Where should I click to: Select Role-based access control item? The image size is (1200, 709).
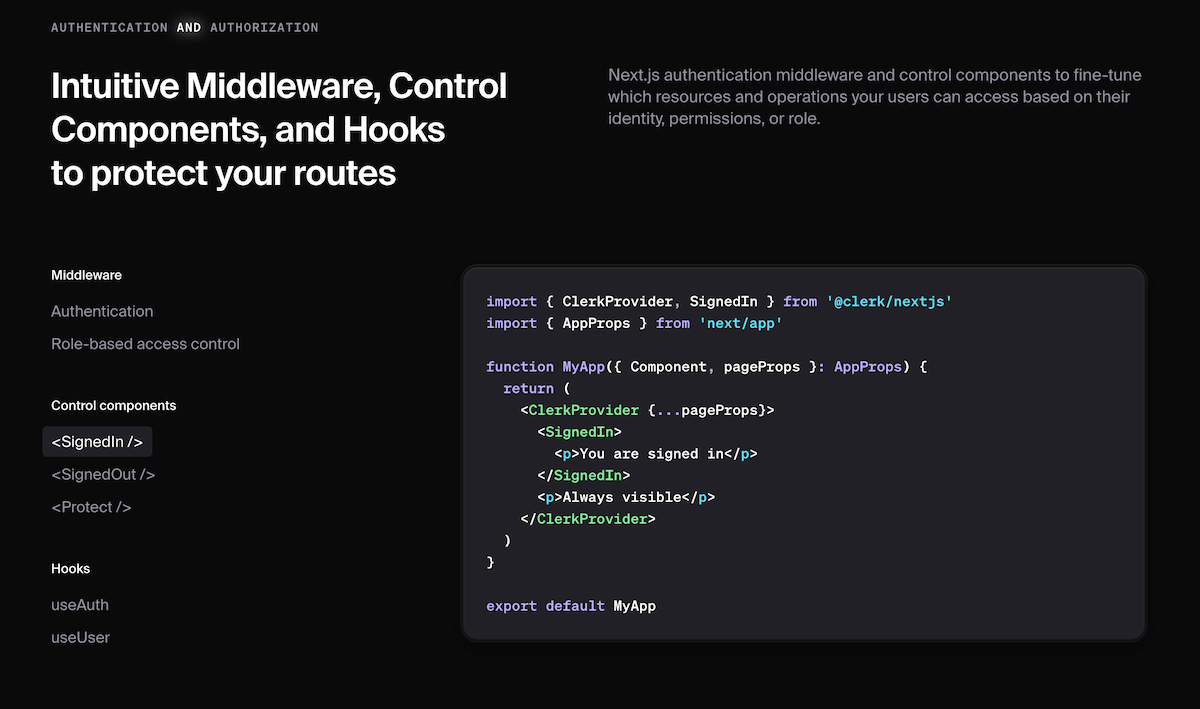[x=145, y=344]
